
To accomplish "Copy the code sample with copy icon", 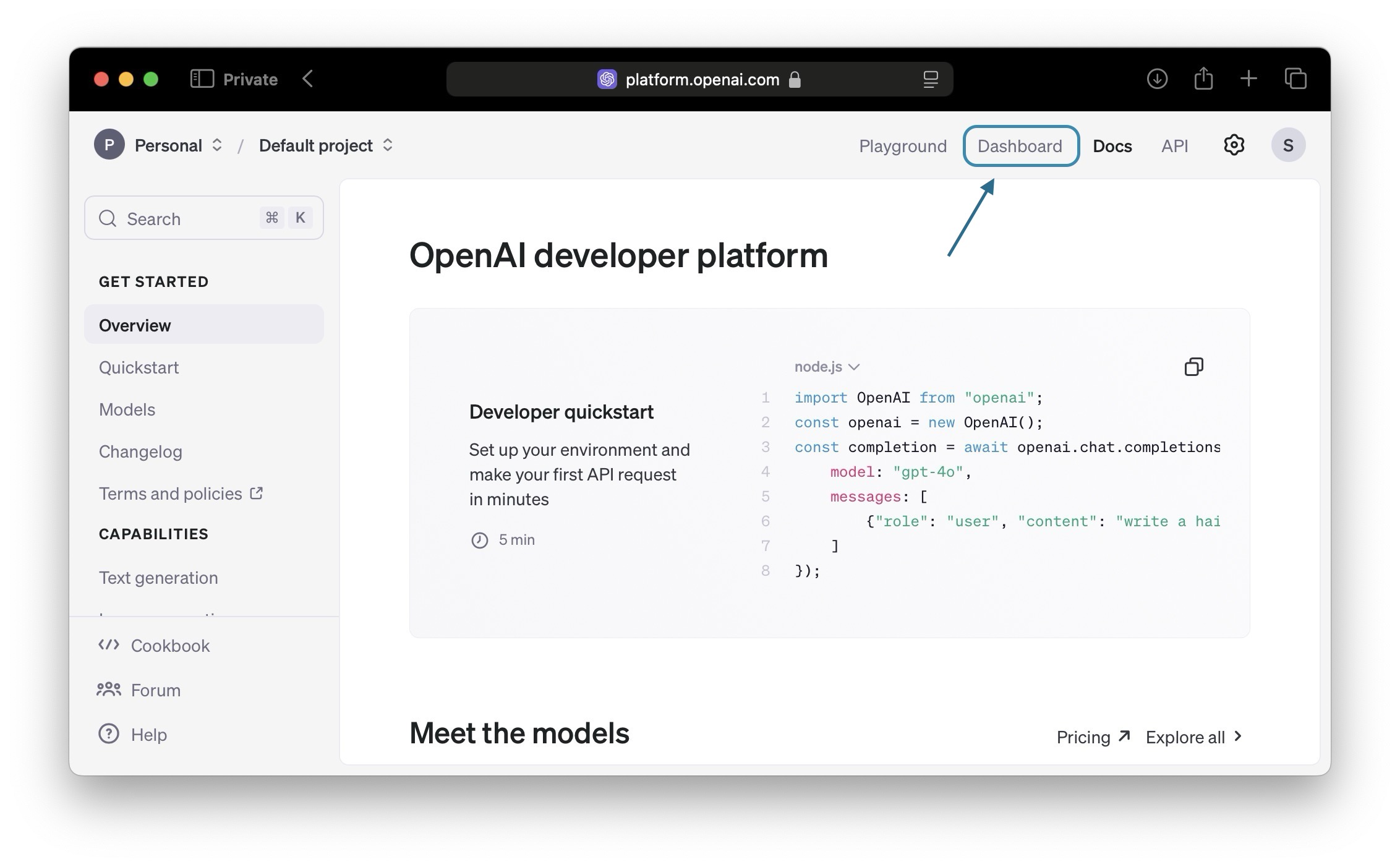I will (1193, 367).
